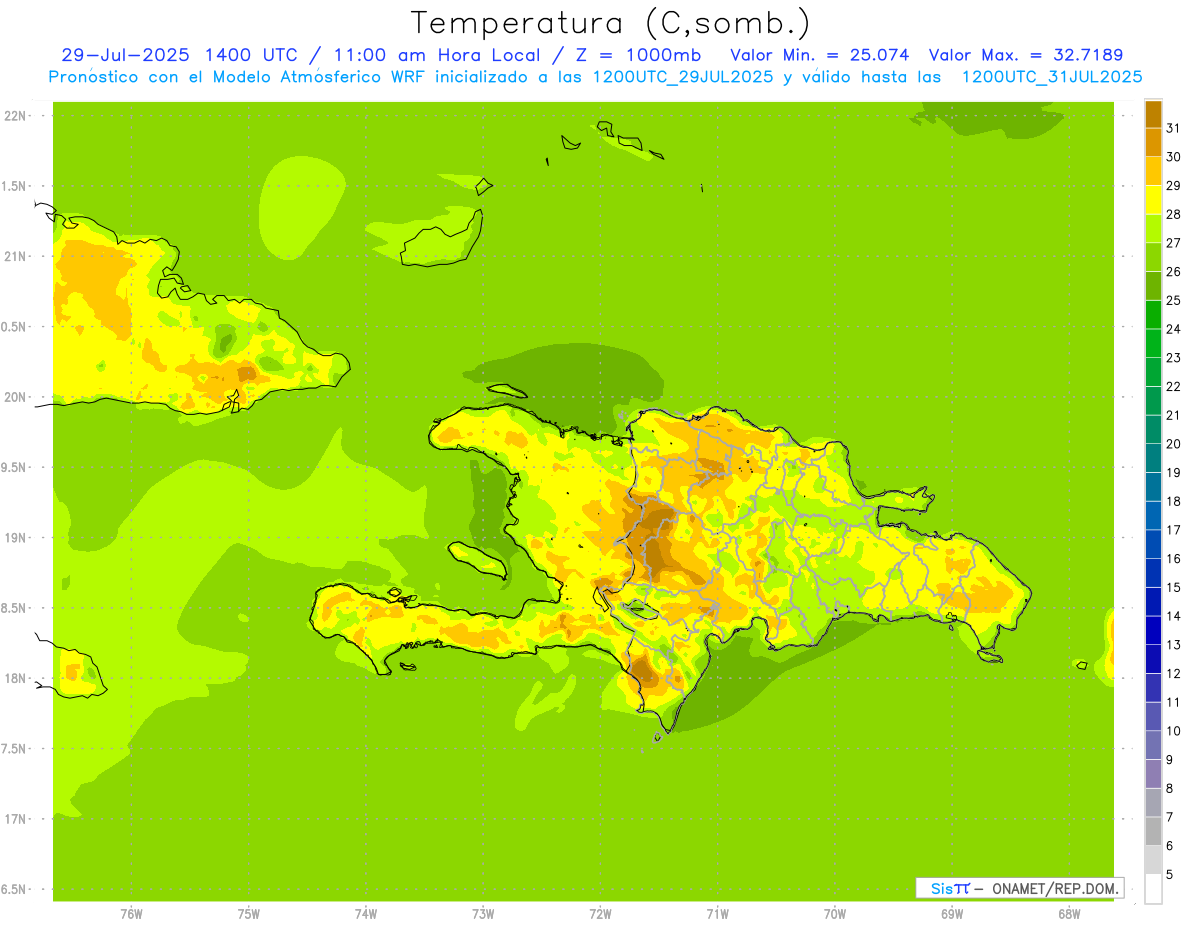Image resolution: width=1200 pixels, height=927 pixels.
Task: Click the longitude axis label "73W"
Action: 483,914
